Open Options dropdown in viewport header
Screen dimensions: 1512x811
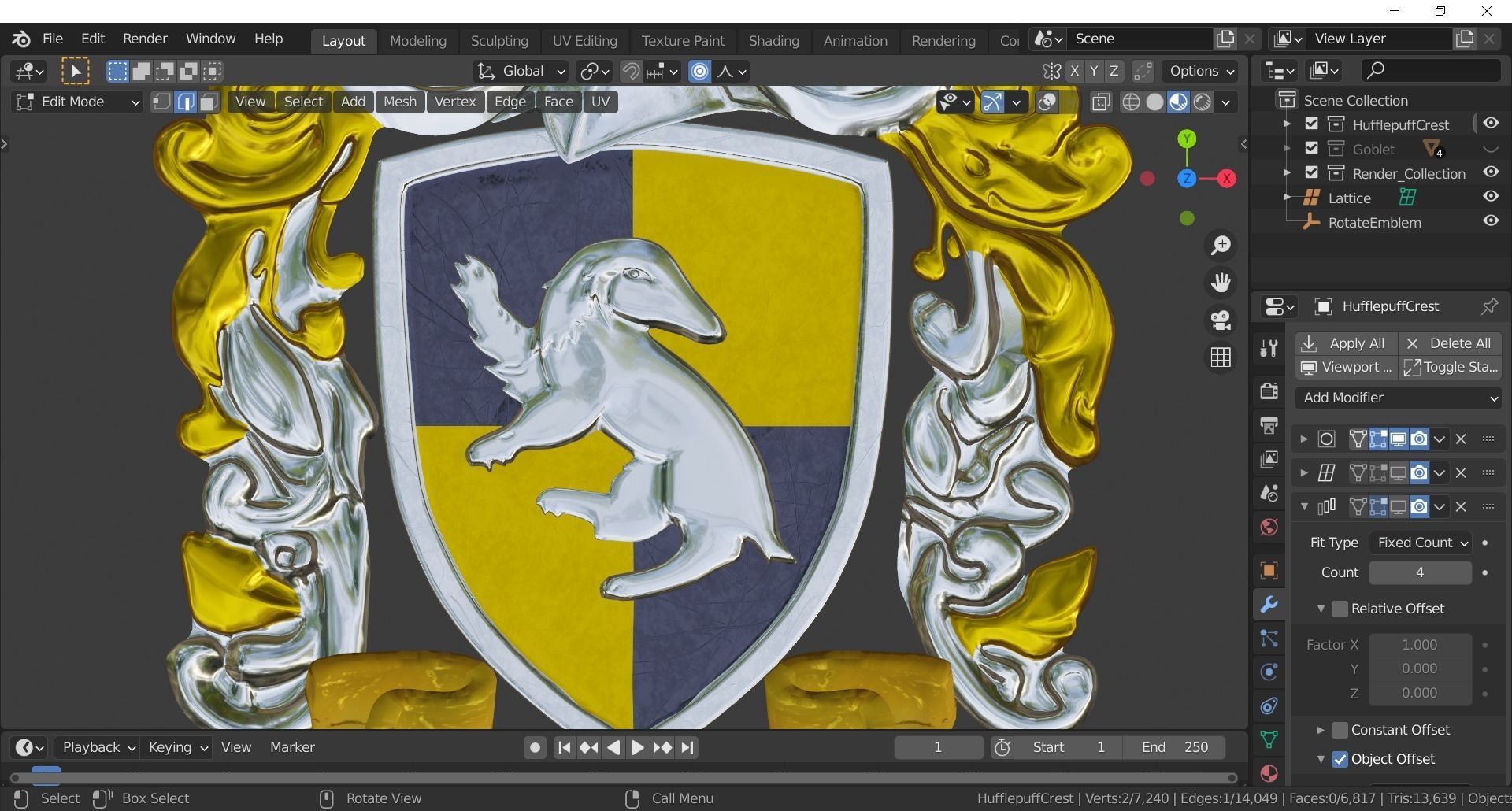click(1202, 72)
